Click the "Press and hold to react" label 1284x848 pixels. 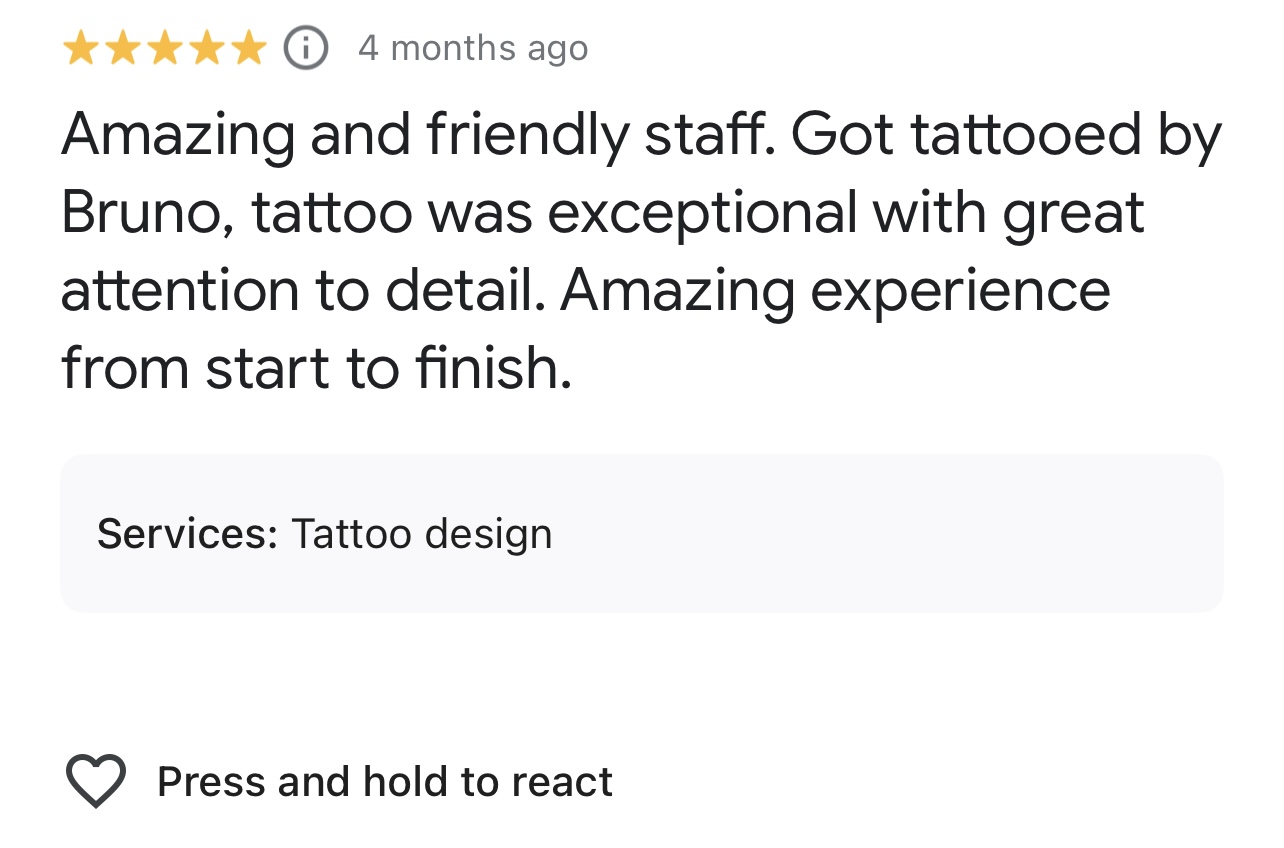[x=385, y=782]
